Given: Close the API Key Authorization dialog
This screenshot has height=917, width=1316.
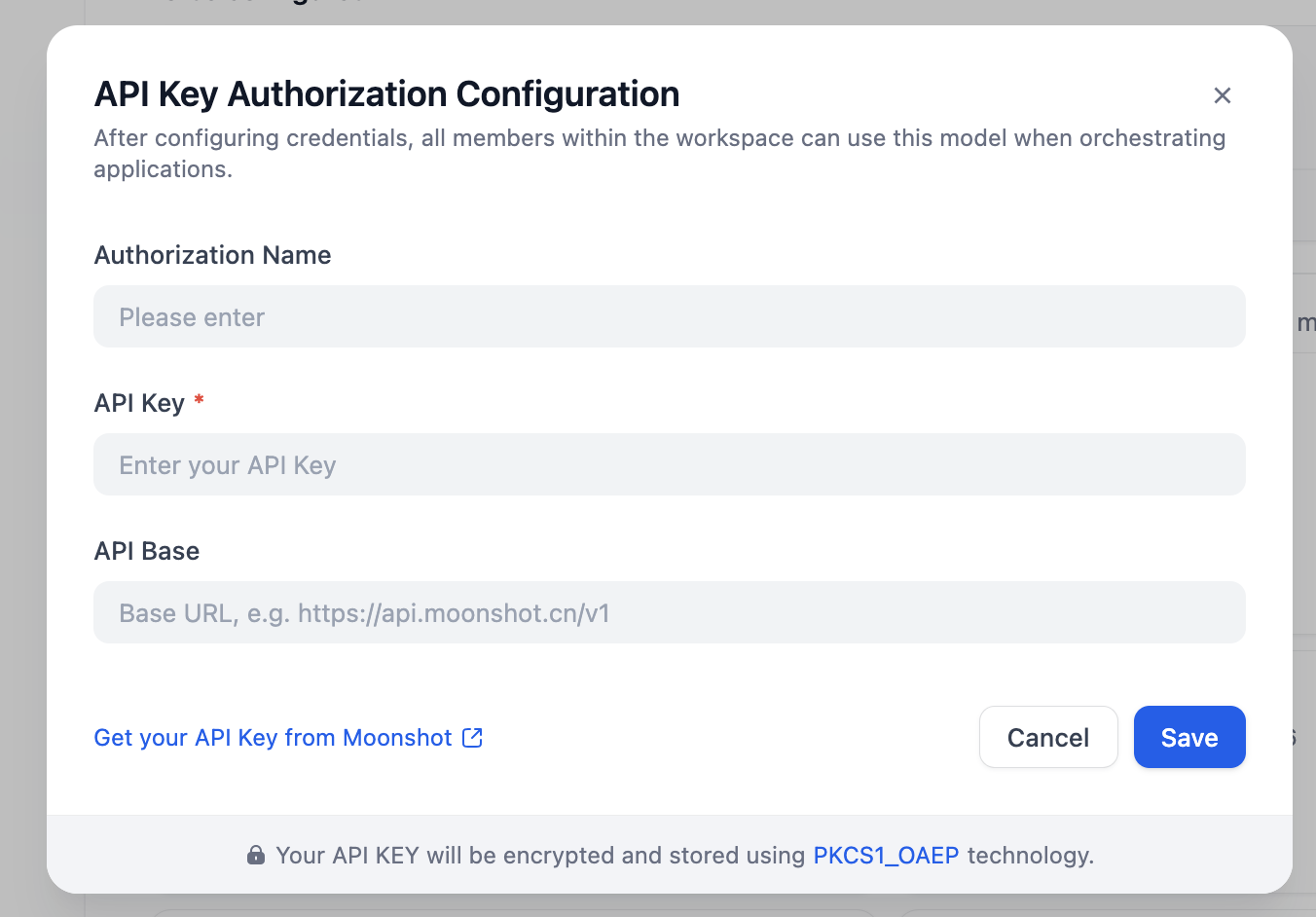Looking at the screenshot, I should (1222, 95).
